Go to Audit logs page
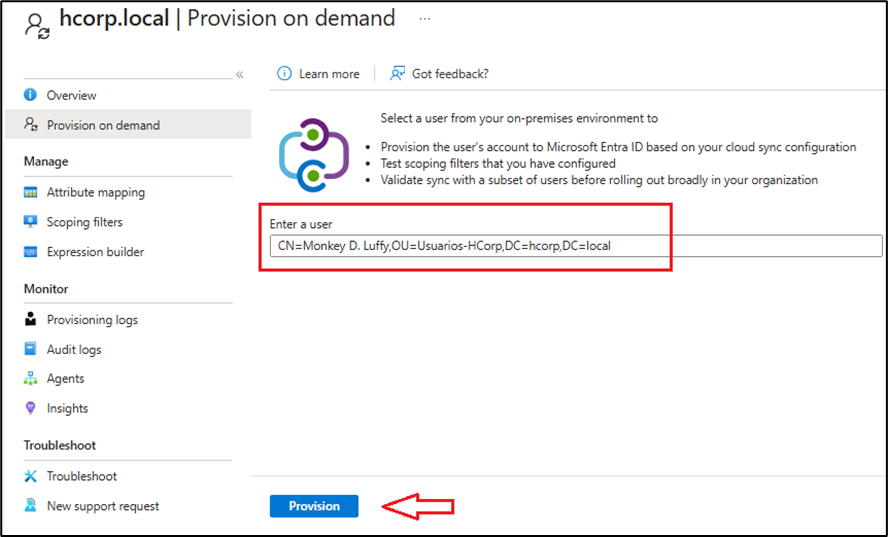This screenshot has width=888, height=537. [74, 350]
